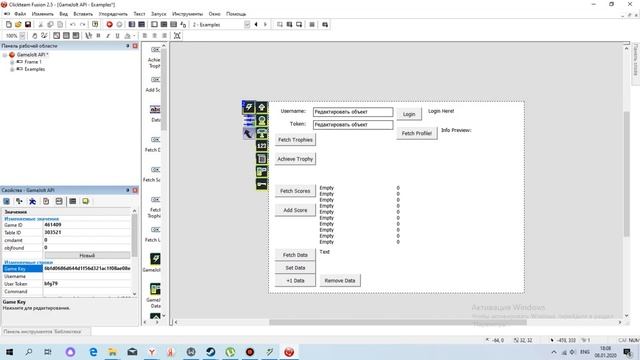Open Edge browser from the taskbar
The height and width of the screenshot is (360, 640).
tap(93, 352)
